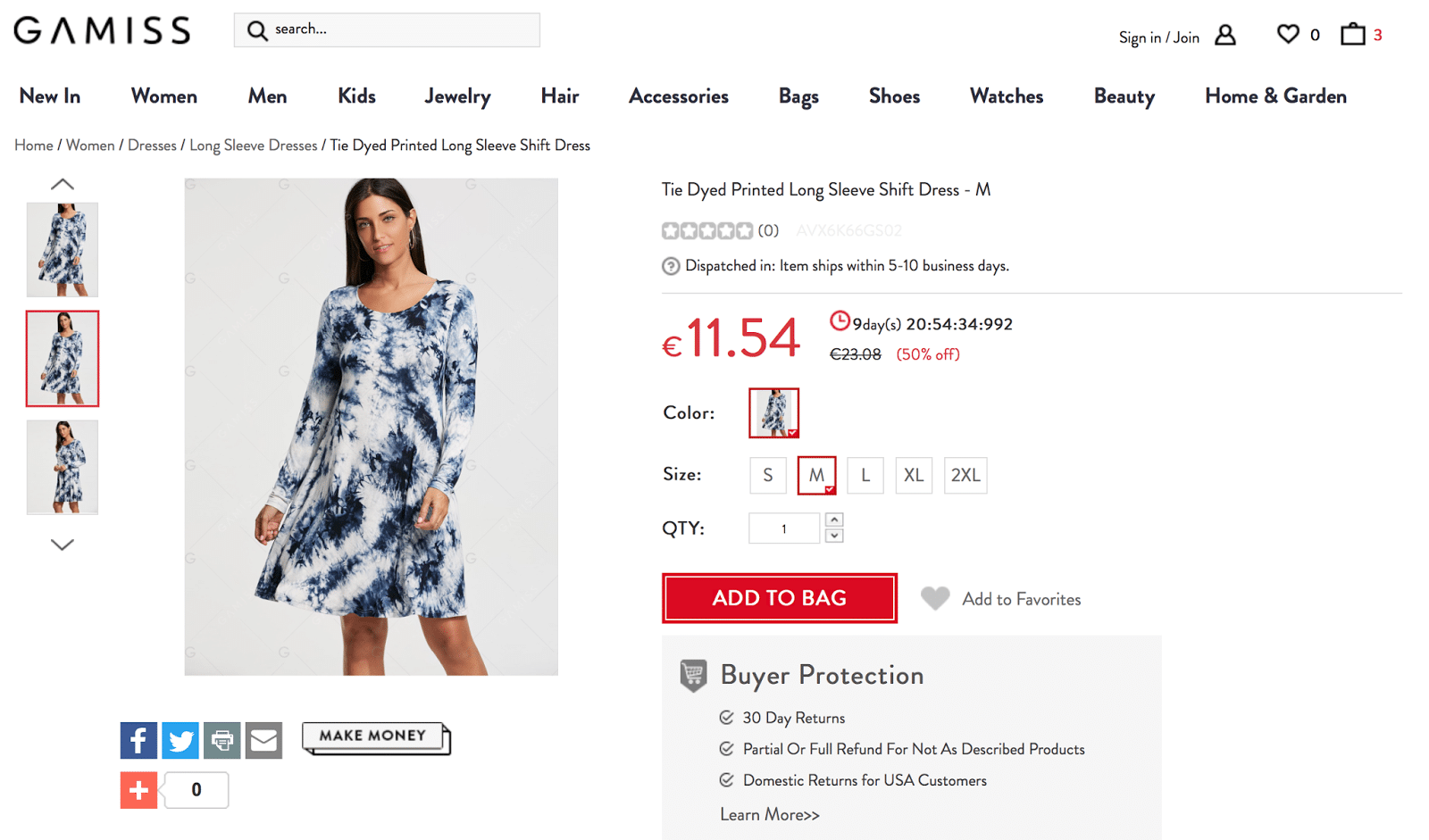
Task: Open the Women menu
Action: (x=164, y=96)
